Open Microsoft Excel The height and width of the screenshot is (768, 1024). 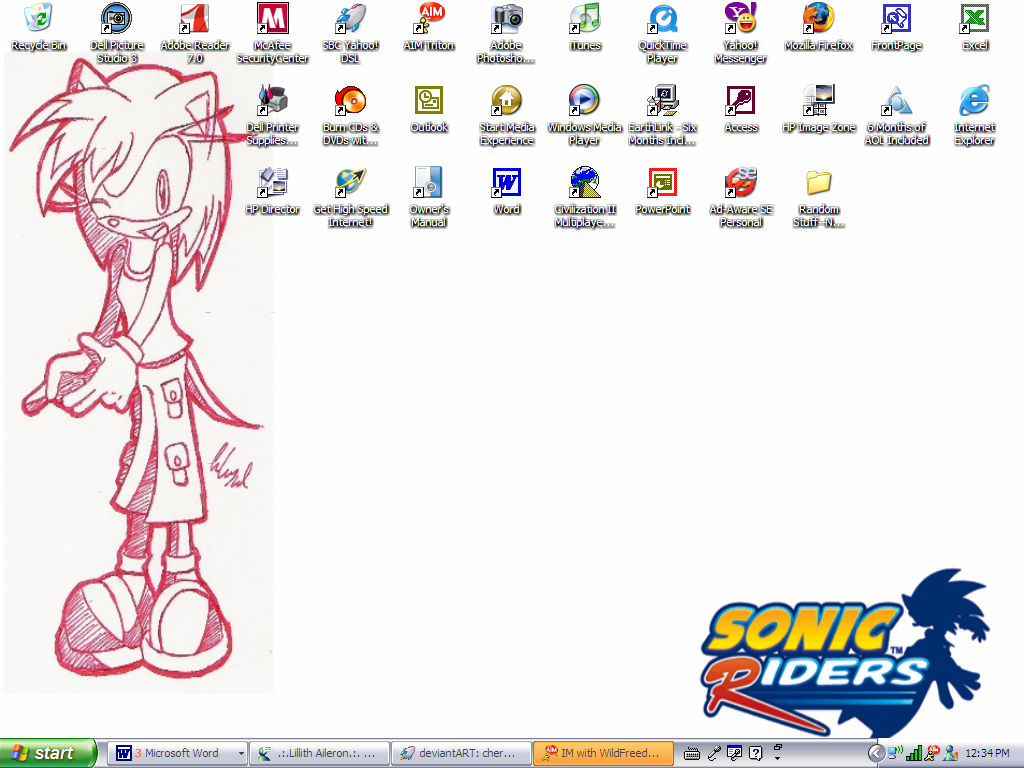(x=975, y=20)
